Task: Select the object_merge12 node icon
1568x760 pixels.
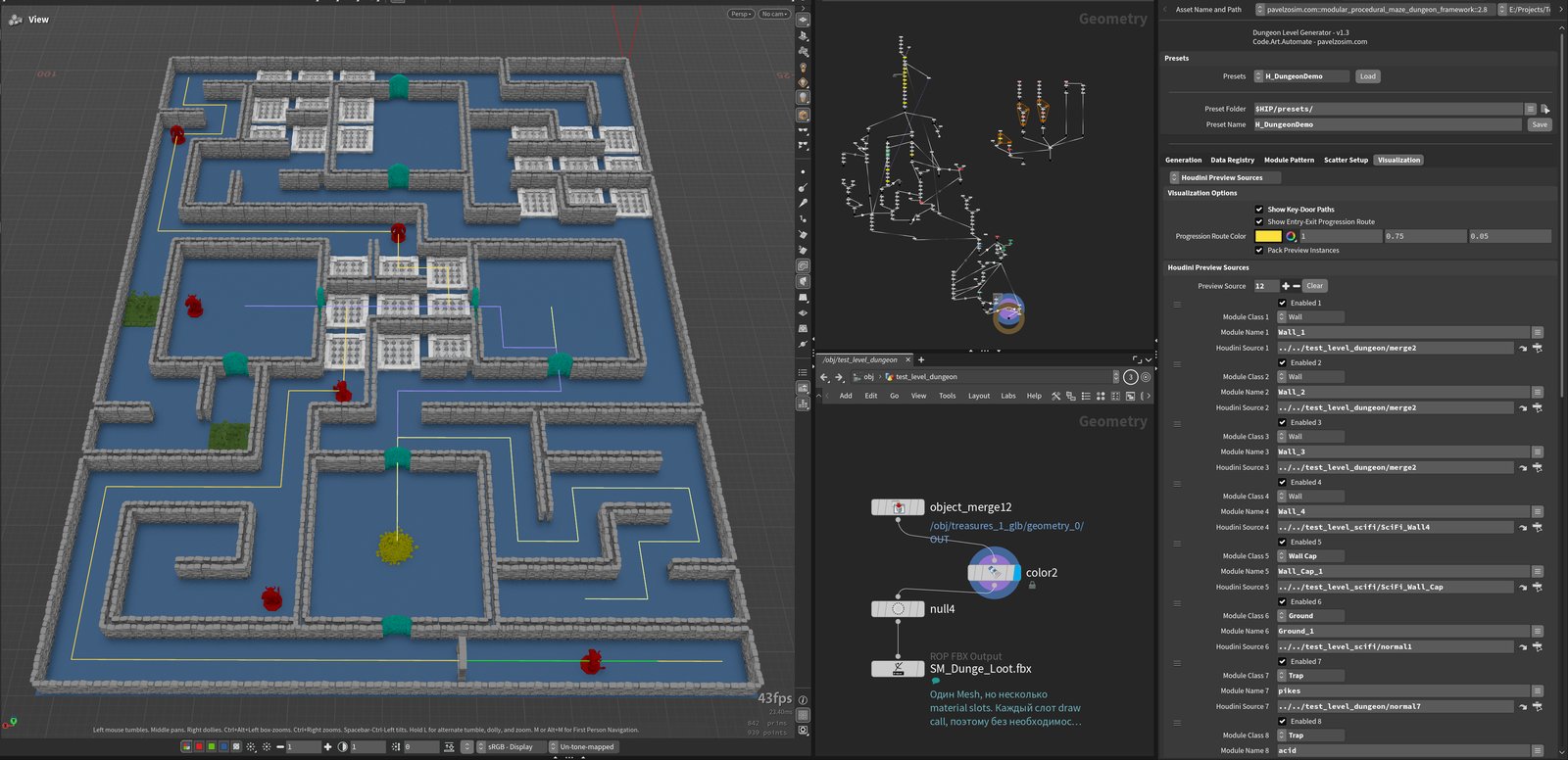Action: [898, 507]
